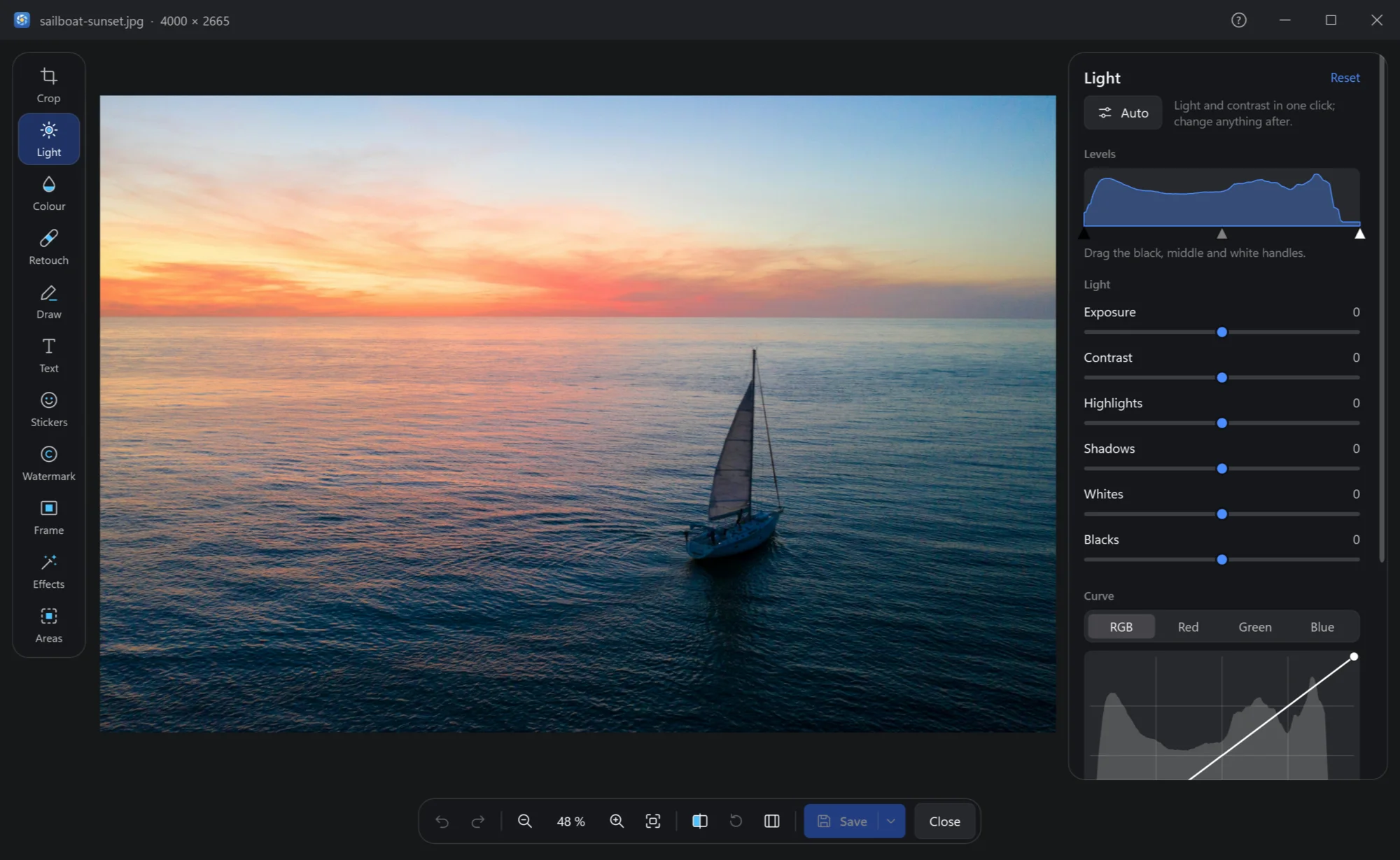Select the Light tool in sidebar
This screenshot has height=860, width=1400.
click(x=48, y=139)
